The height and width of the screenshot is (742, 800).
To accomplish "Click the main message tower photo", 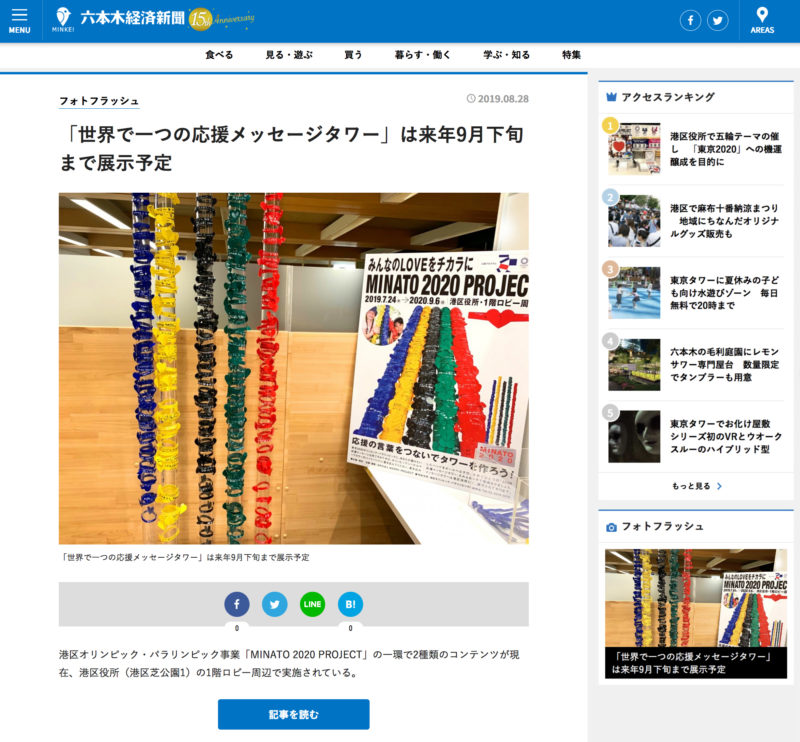I will (x=293, y=368).
